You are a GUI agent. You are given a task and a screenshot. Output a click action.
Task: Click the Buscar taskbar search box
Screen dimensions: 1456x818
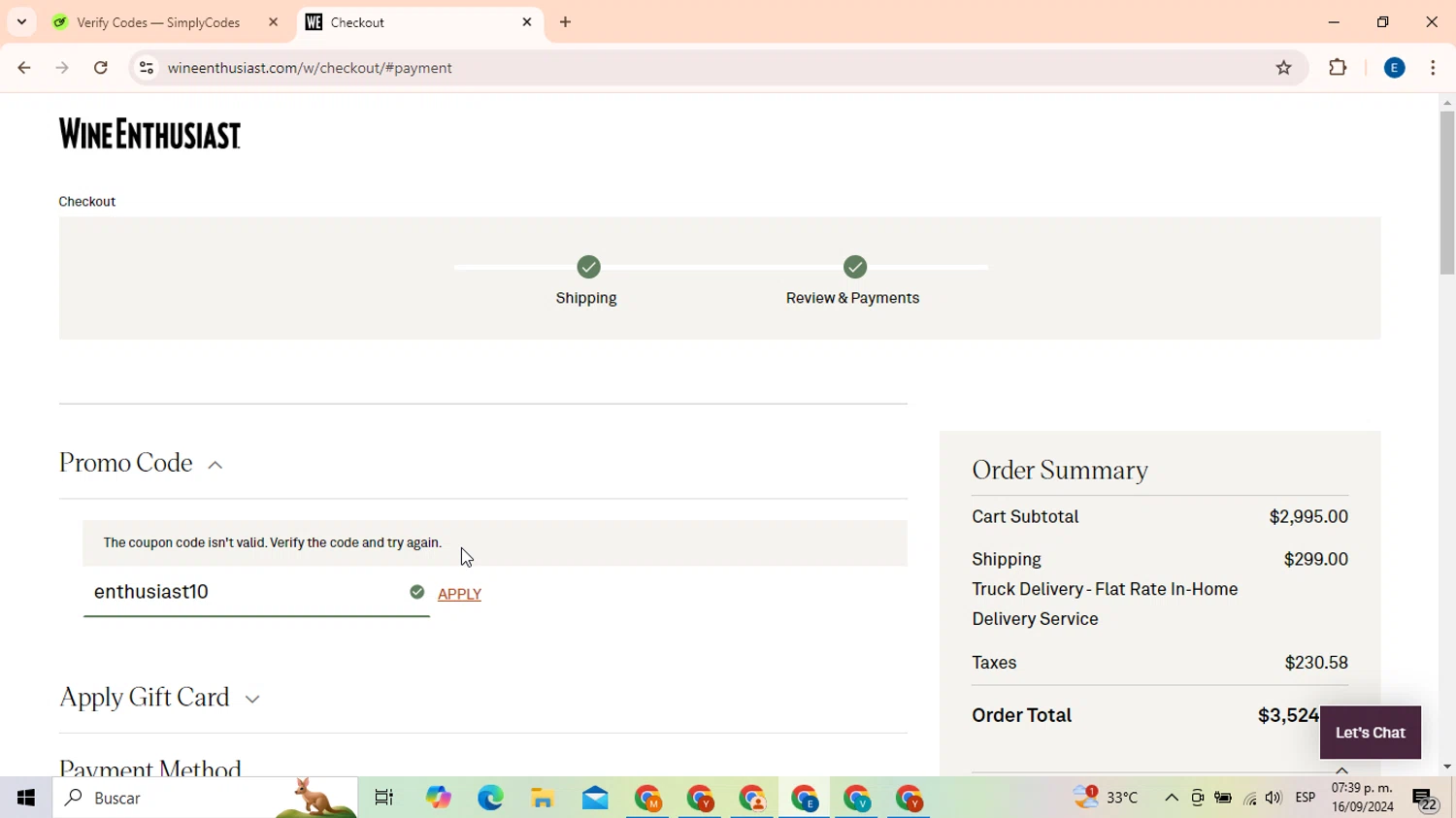tap(205, 798)
